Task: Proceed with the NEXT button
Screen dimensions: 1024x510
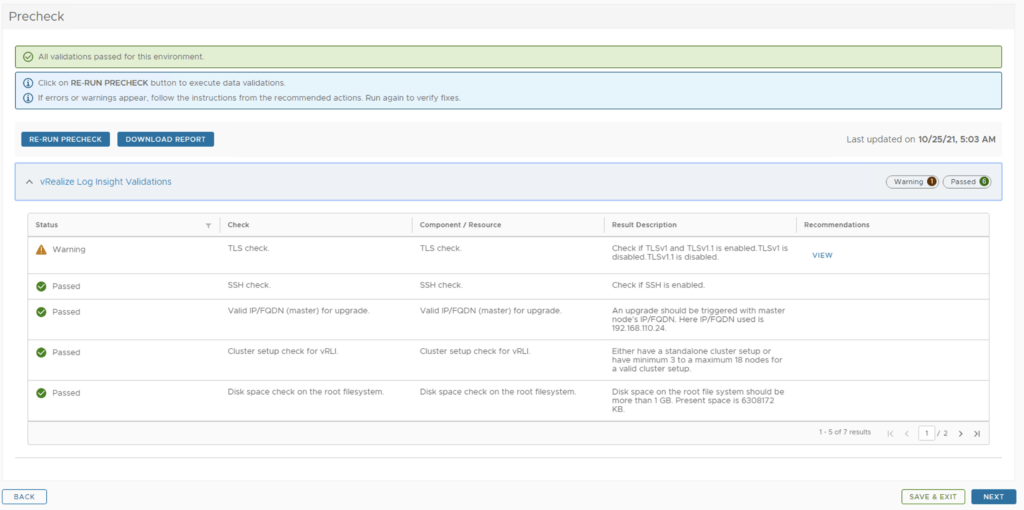Action: click(x=993, y=496)
